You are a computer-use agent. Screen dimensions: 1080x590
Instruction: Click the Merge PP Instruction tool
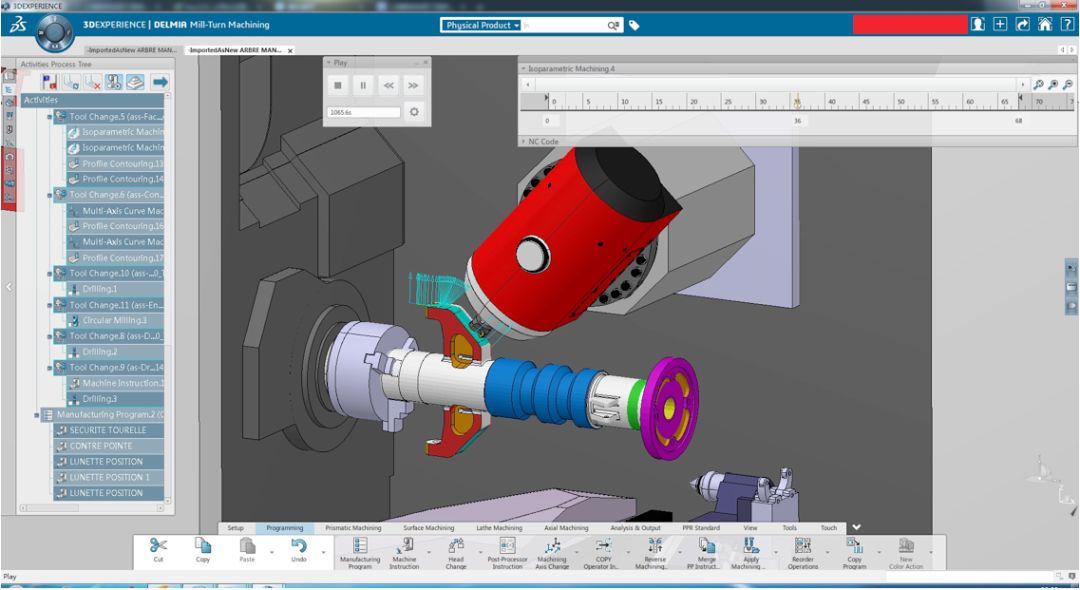click(x=707, y=553)
